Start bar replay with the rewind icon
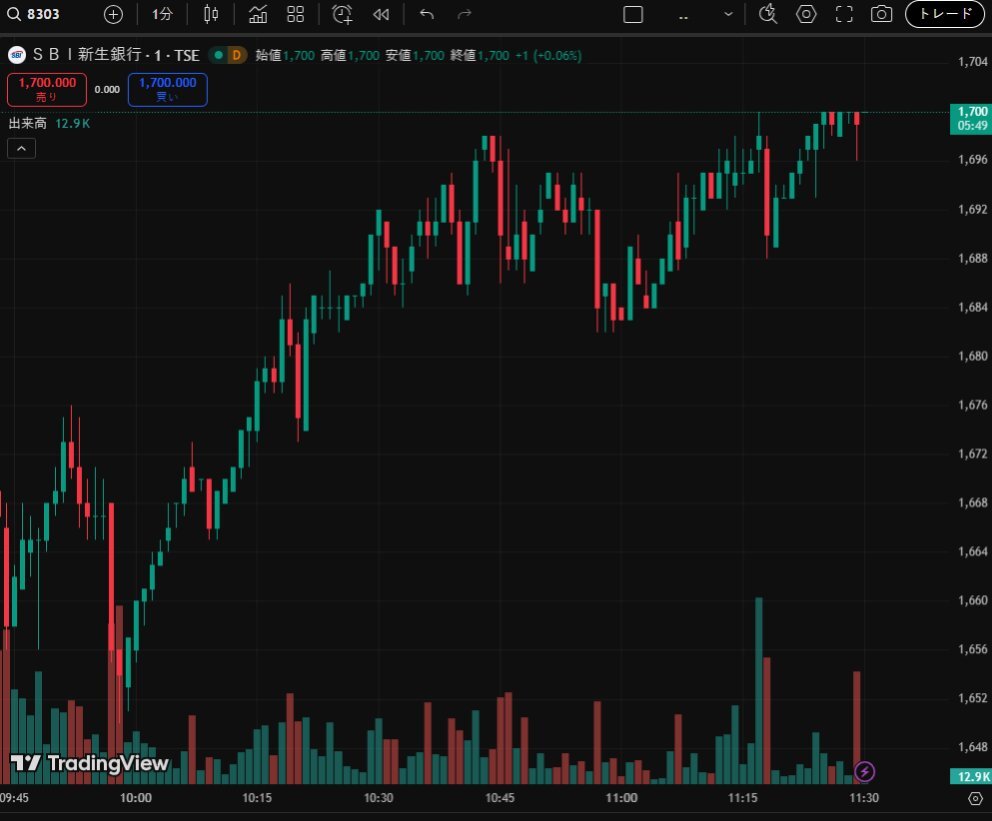992x821 pixels. pos(380,14)
